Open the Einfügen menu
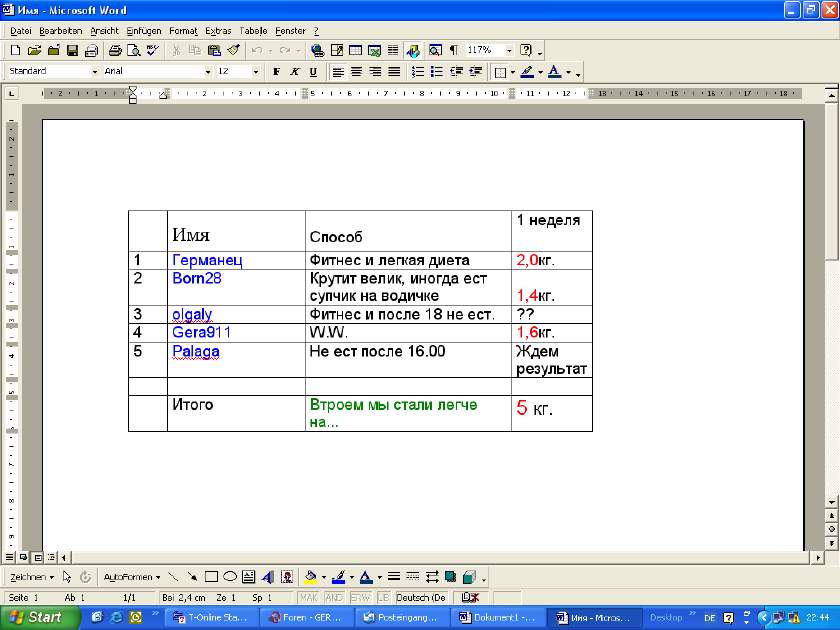 pos(143,31)
